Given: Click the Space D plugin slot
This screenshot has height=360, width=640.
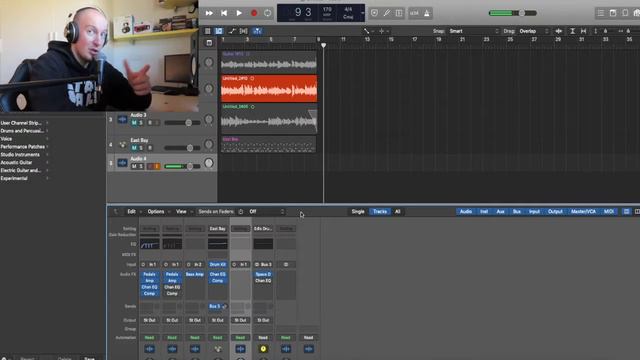Looking at the screenshot, I should (x=263, y=274).
